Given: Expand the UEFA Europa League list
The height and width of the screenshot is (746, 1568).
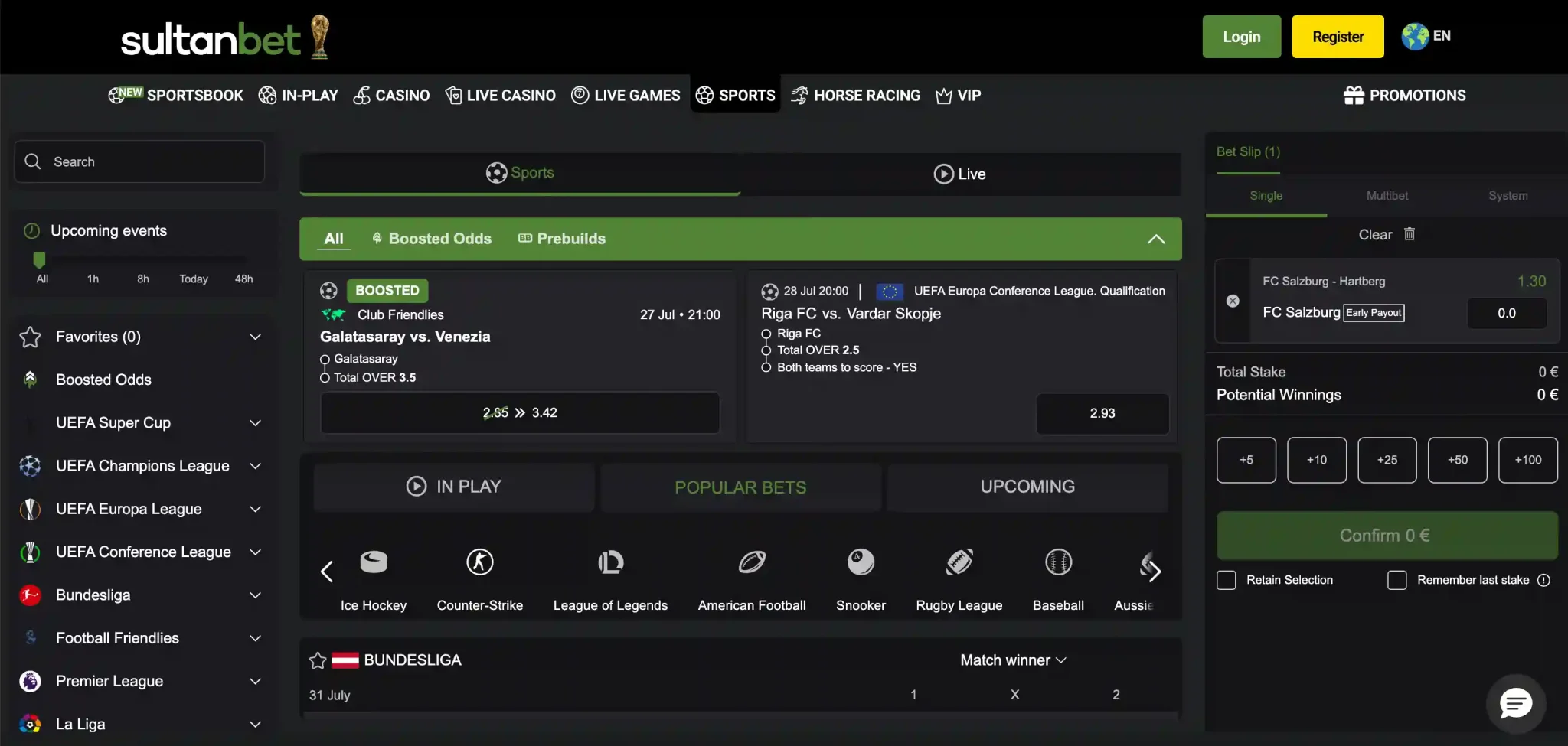Looking at the screenshot, I should click(x=256, y=509).
